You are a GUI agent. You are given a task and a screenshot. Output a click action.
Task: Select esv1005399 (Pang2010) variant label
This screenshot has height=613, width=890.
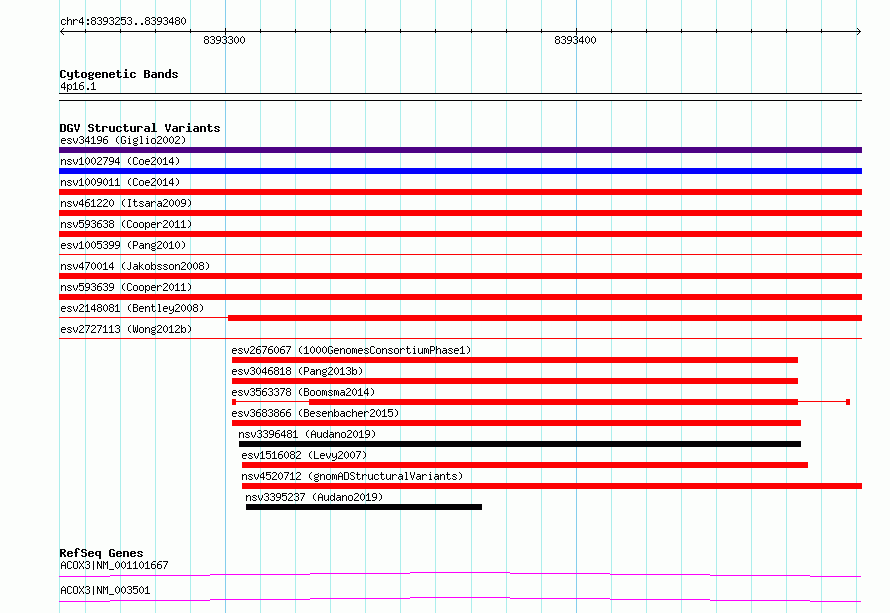123,245
